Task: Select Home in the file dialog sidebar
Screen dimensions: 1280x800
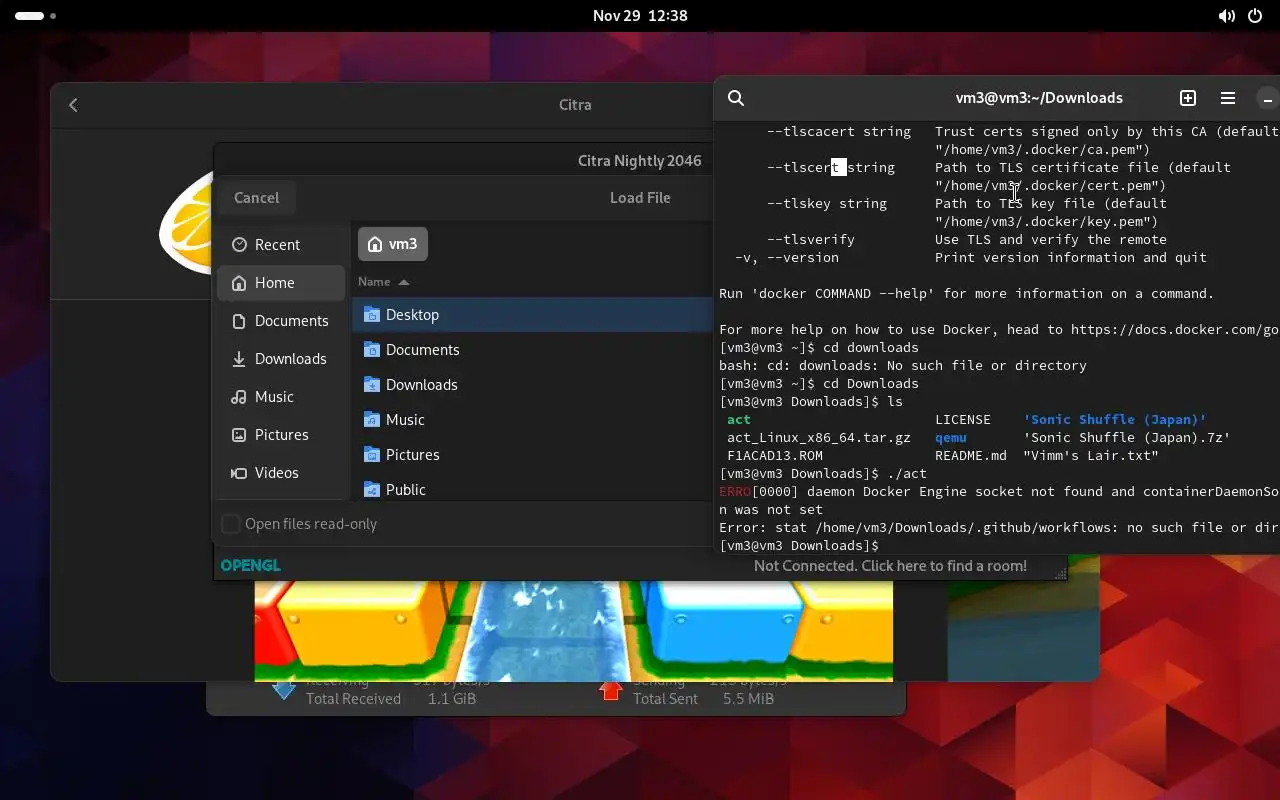Action: [x=281, y=283]
